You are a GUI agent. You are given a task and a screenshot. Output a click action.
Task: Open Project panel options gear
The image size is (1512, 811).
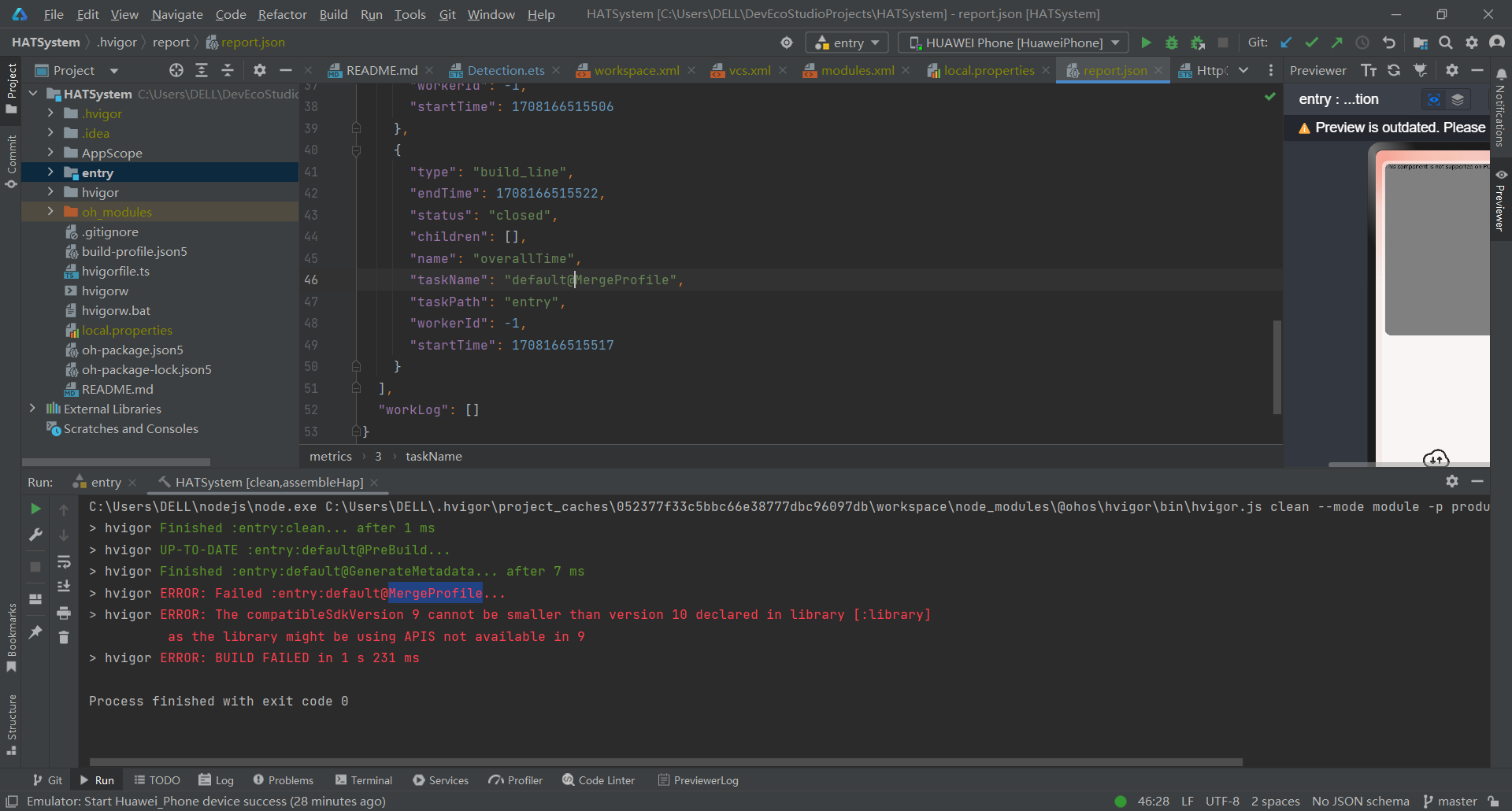click(260, 70)
